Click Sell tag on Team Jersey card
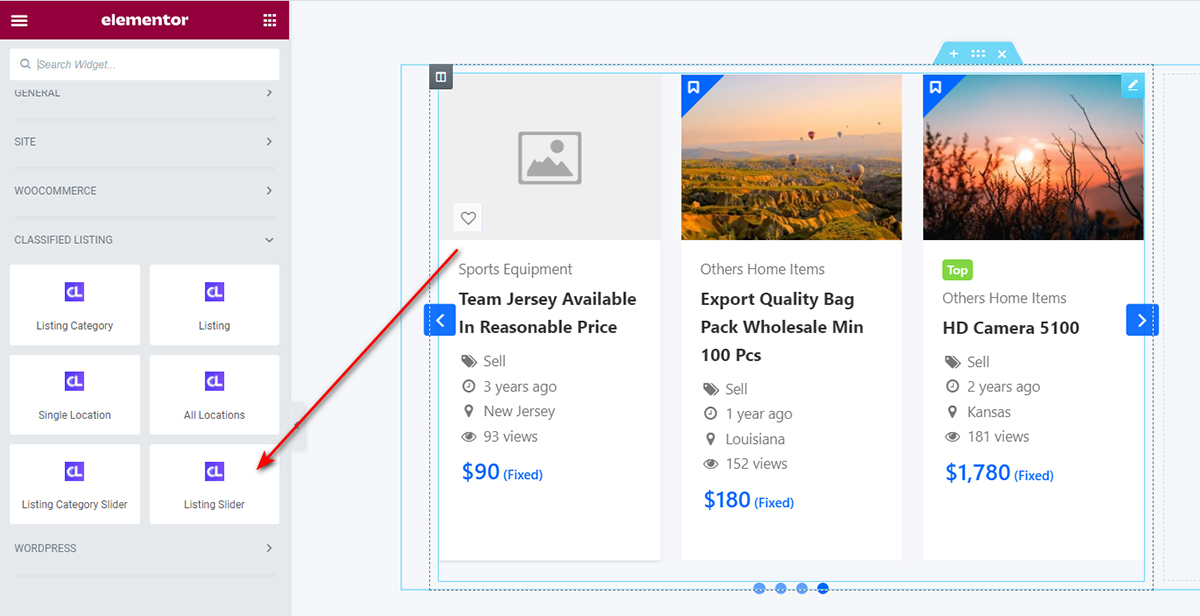1200x616 pixels. click(495, 361)
